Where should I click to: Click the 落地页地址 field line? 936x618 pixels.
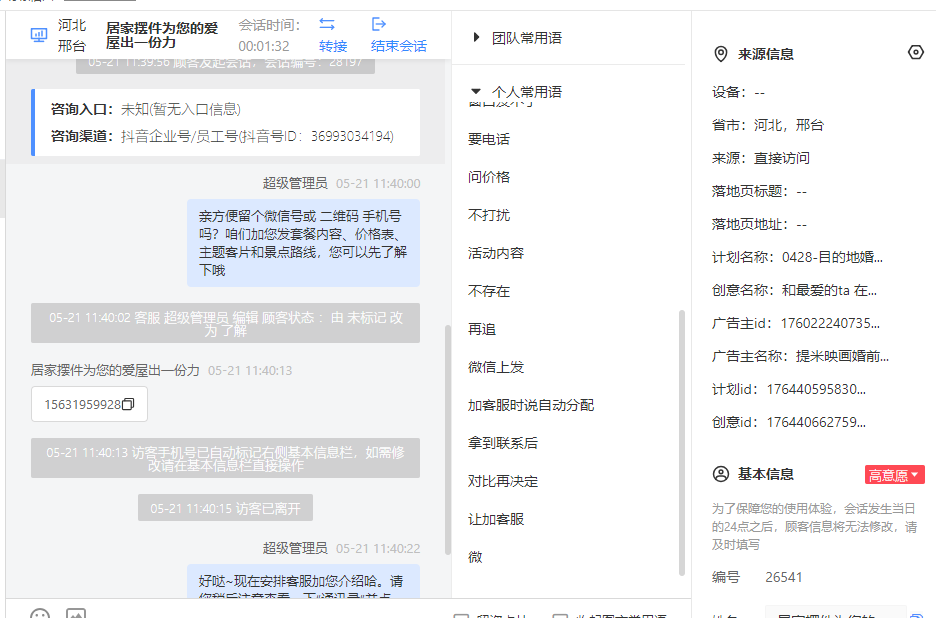[759, 224]
